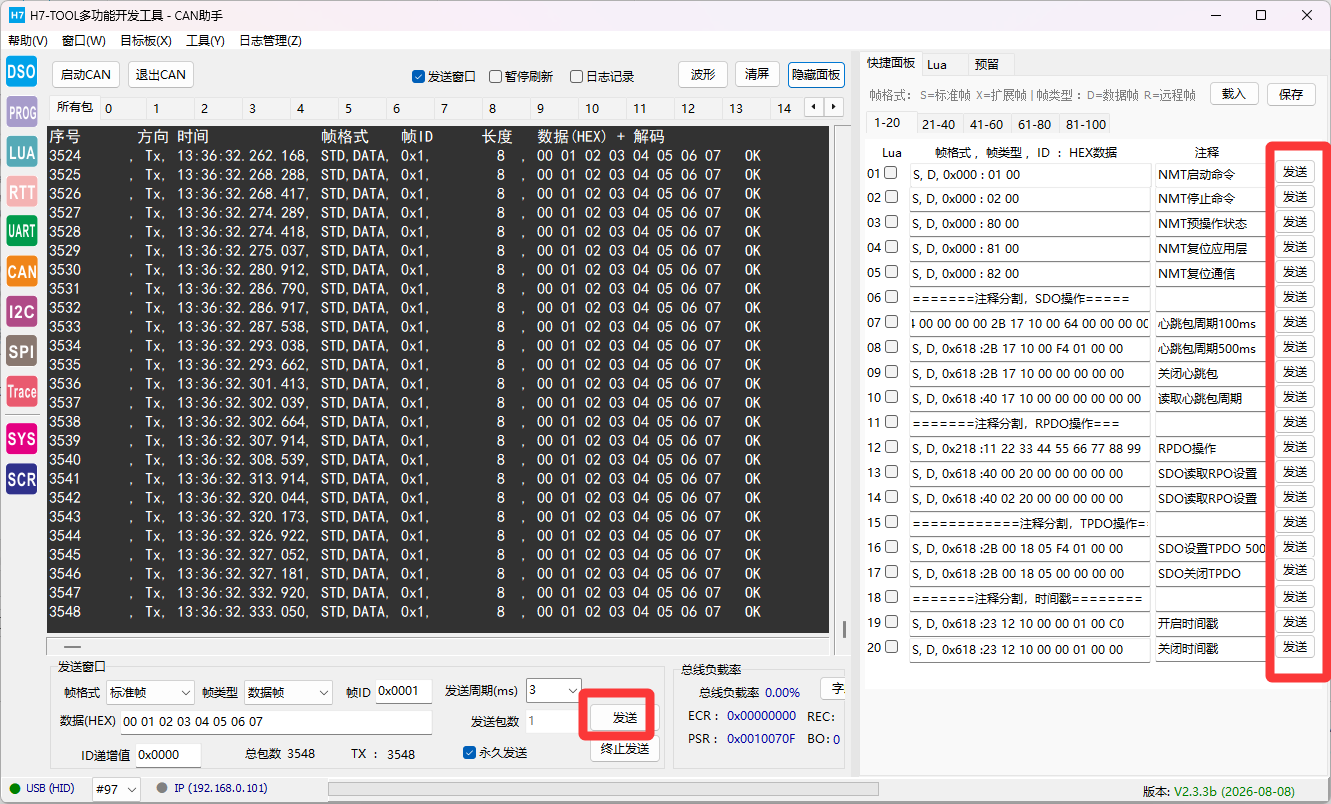Select the 21-40 command range tab

[x=938, y=124]
